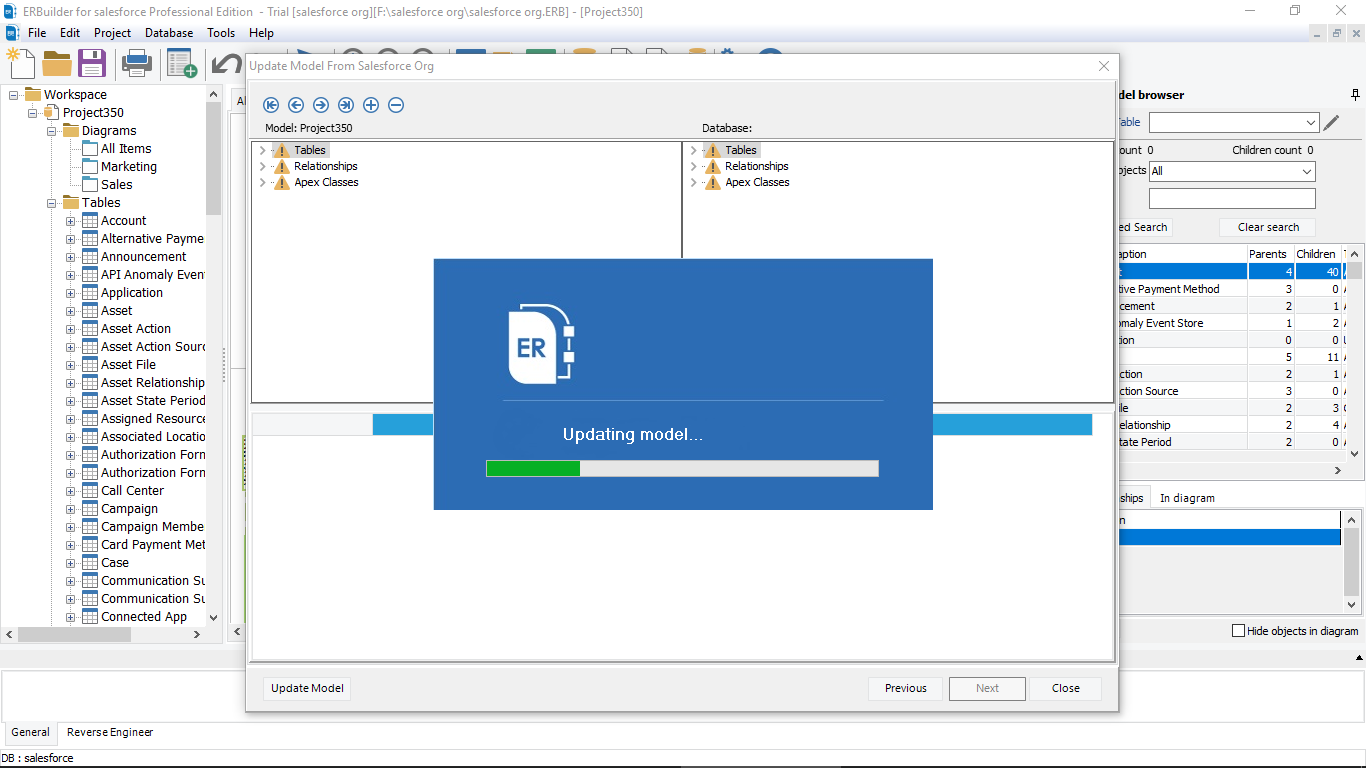Select the Sales diagram in tree
Screen dimensions: 1366x768
pos(116,185)
